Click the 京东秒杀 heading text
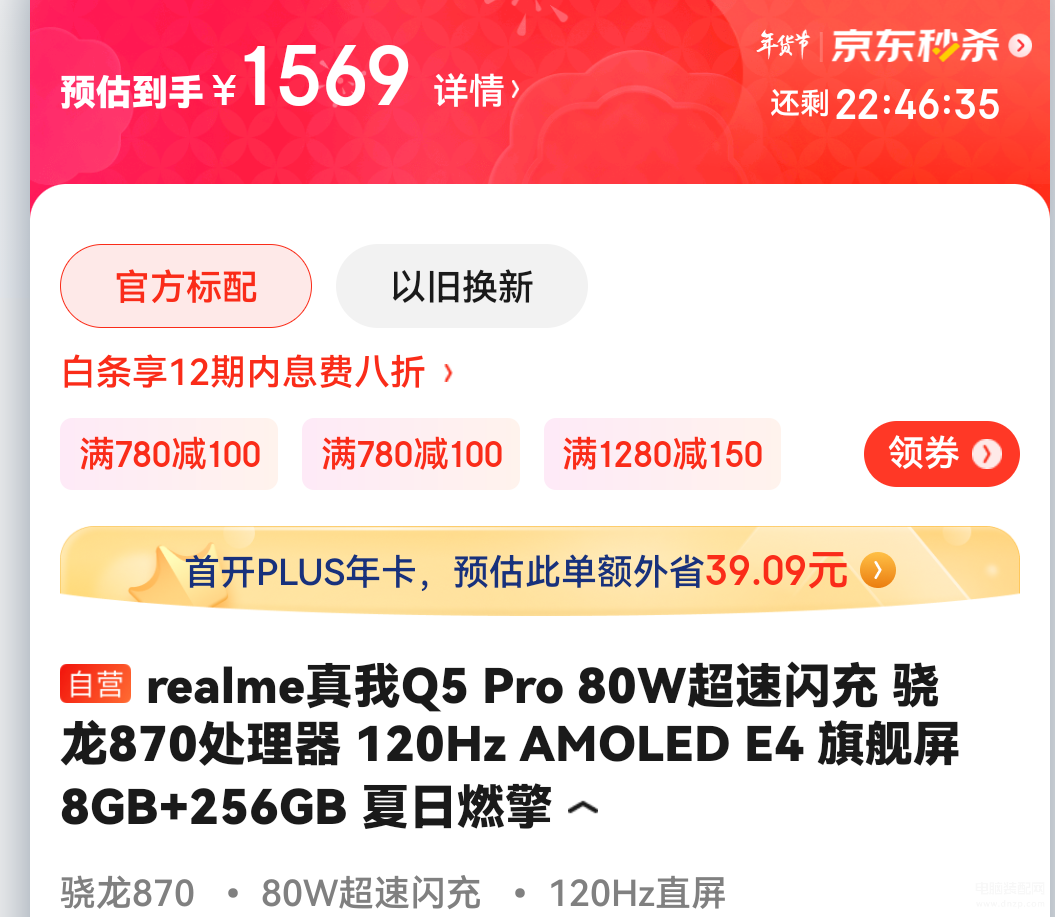Viewport: 1055px width, 917px height. (x=916, y=46)
